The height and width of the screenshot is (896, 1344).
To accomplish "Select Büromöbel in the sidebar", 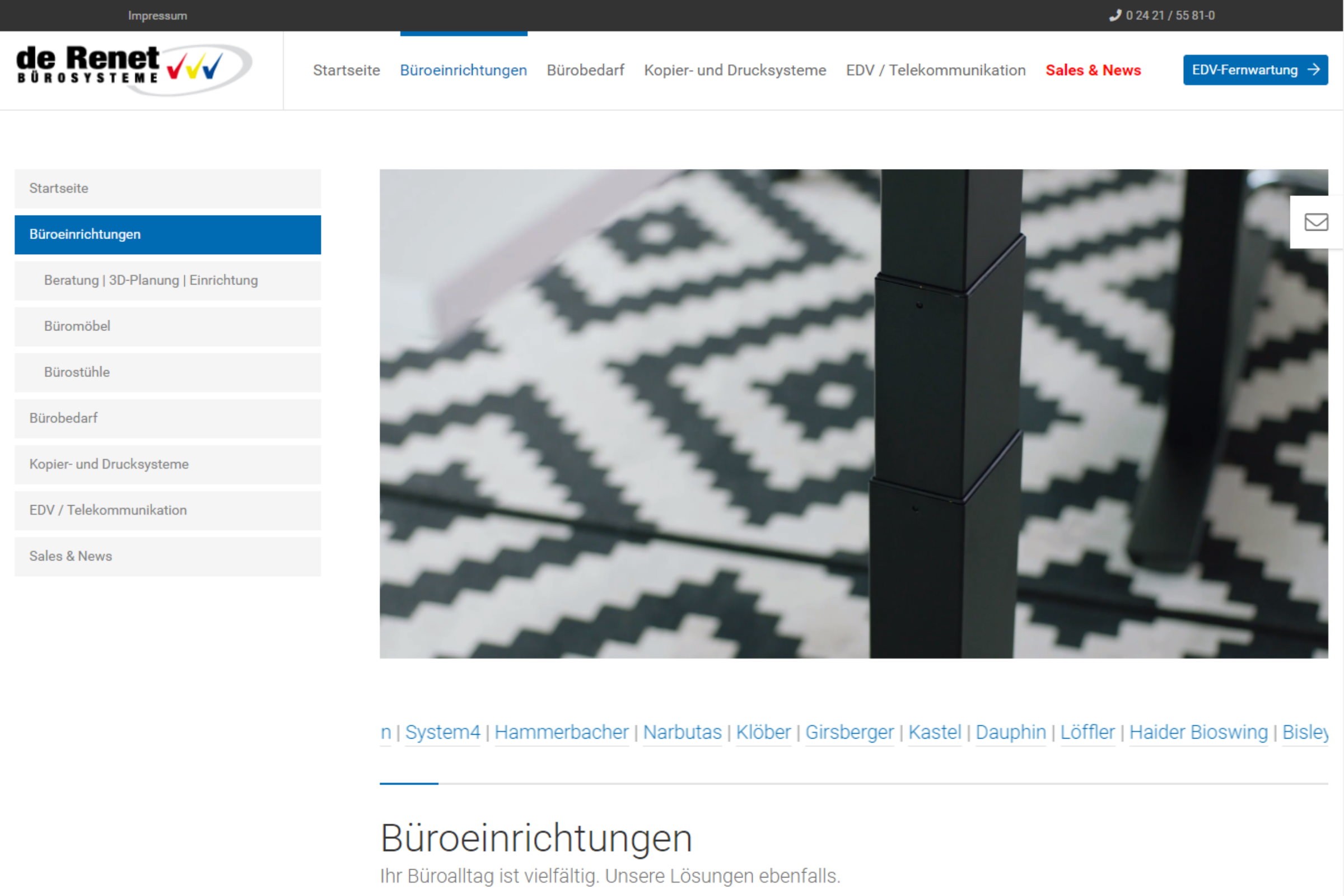I will pos(77,326).
